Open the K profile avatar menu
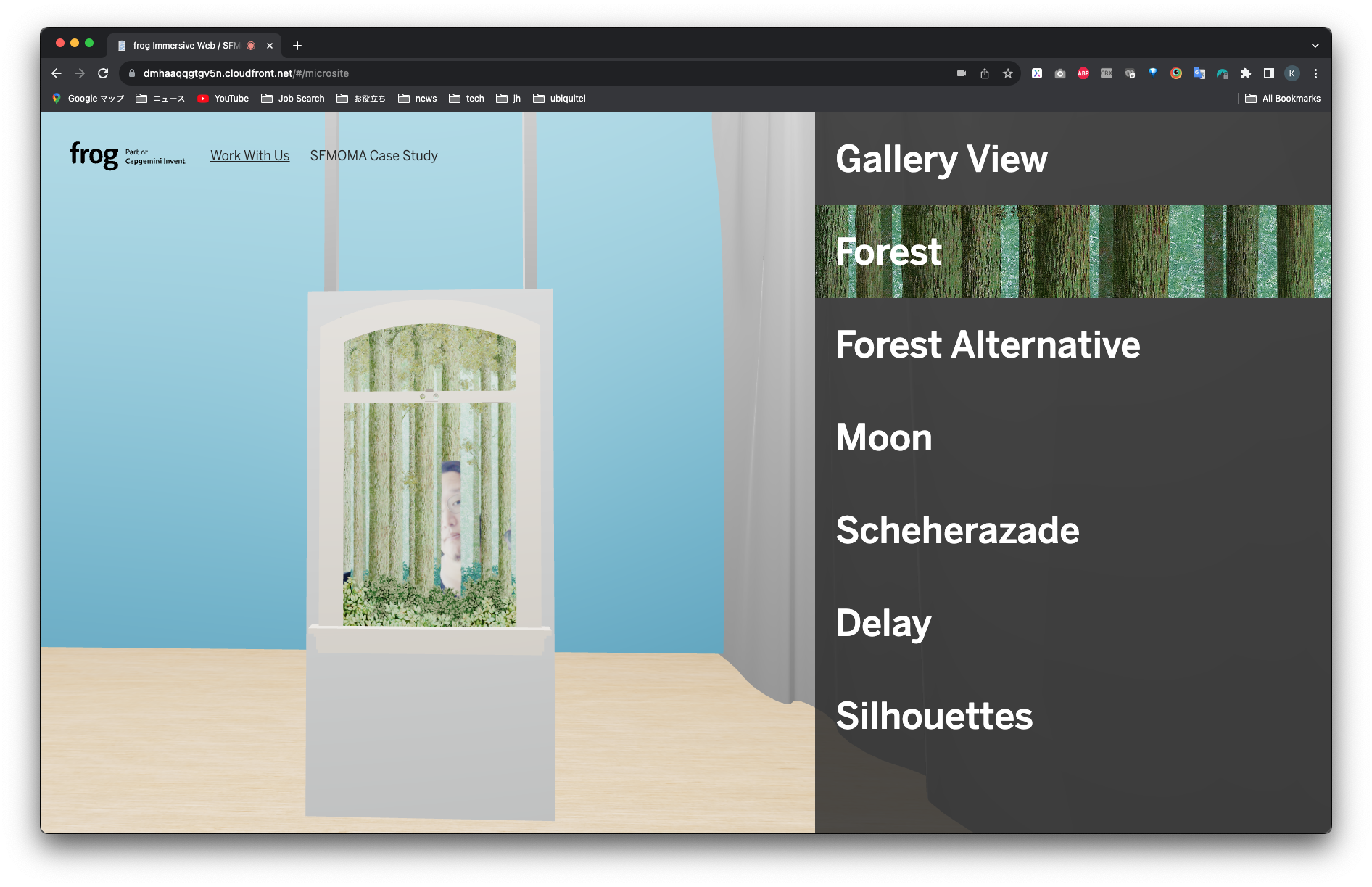Screen dimensions: 1372x887 (1292, 73)
